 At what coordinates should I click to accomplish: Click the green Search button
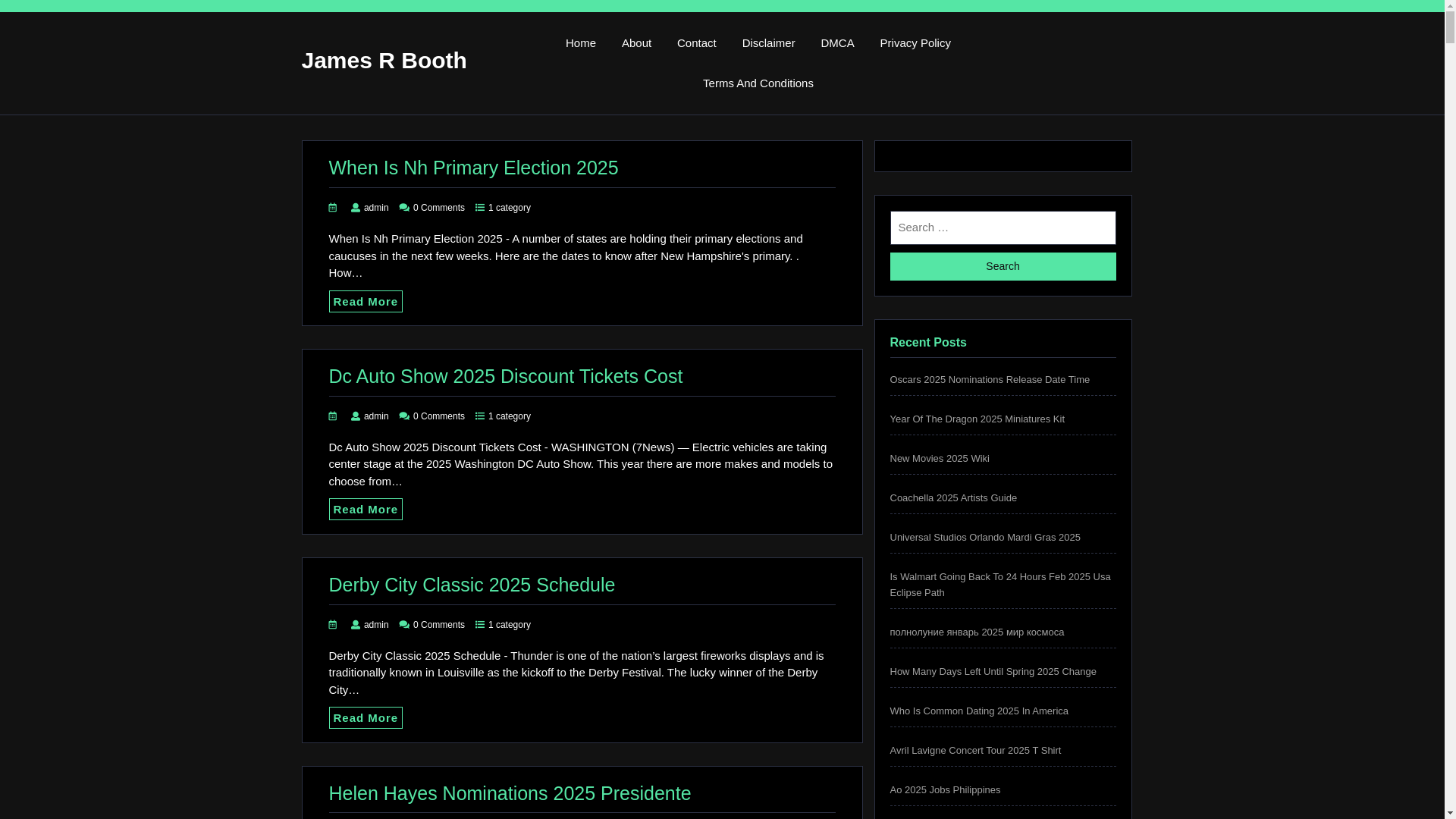1003,266
